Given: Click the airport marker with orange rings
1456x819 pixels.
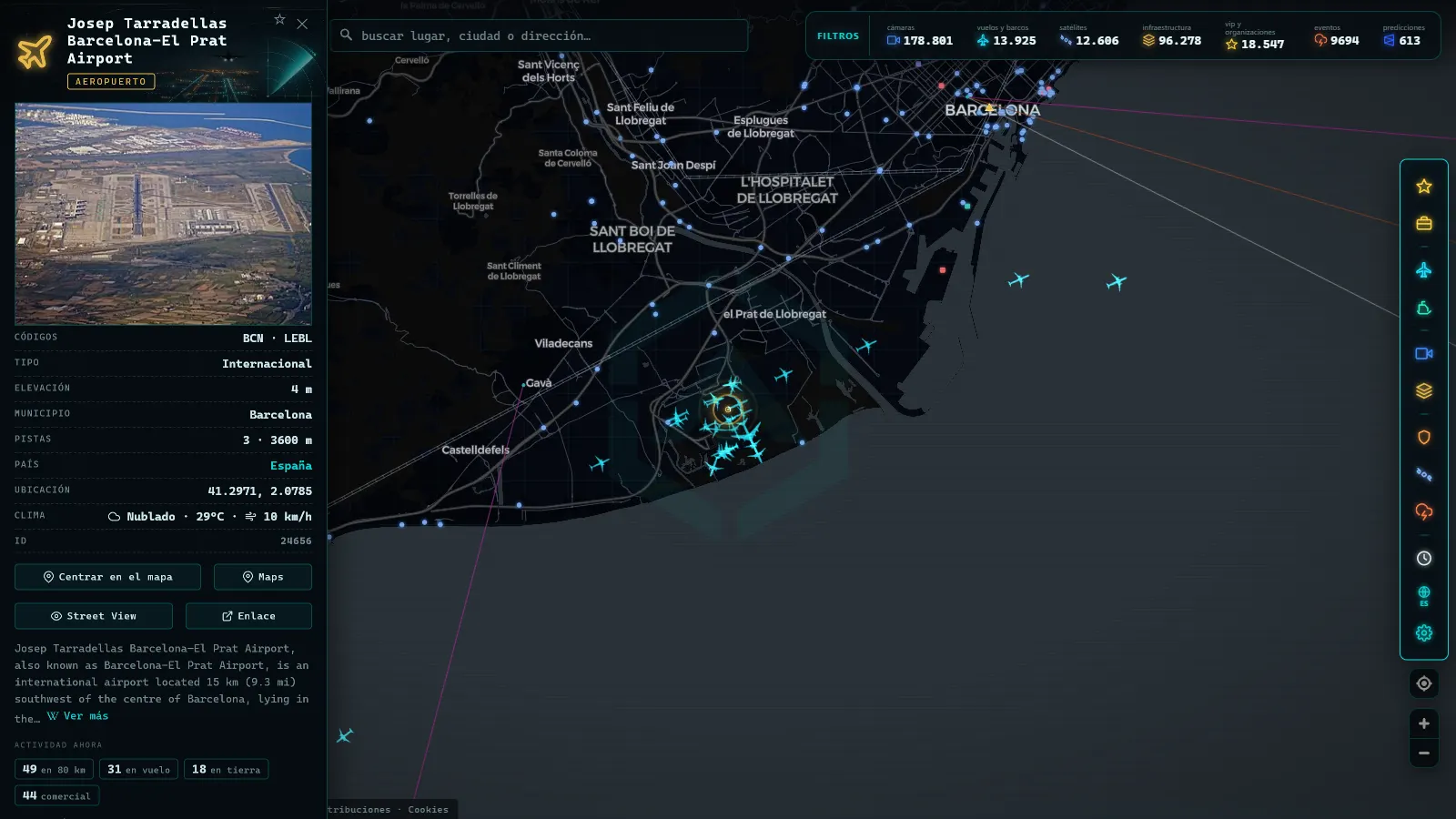Looking at the screenshot, I should click(x=727, y=409).
